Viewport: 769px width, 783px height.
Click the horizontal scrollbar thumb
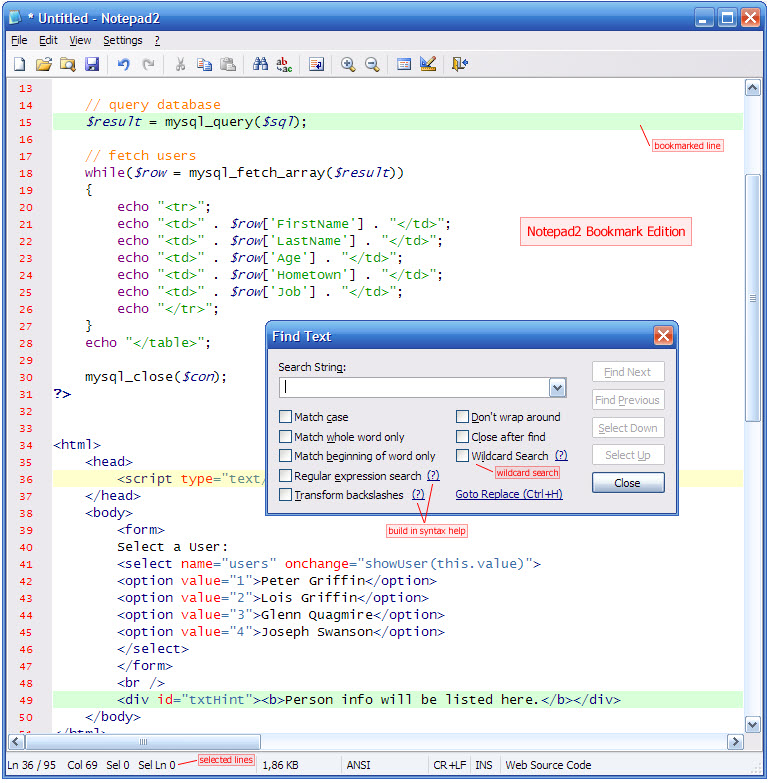tap(143, 742)
